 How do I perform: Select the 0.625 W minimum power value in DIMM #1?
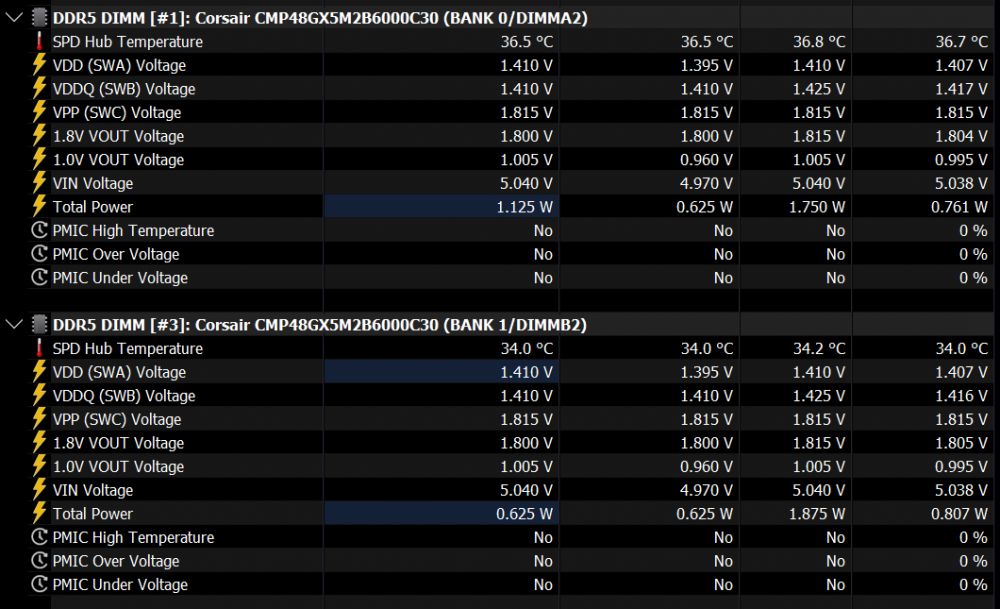pyautogui.click(x=704, y=207)
